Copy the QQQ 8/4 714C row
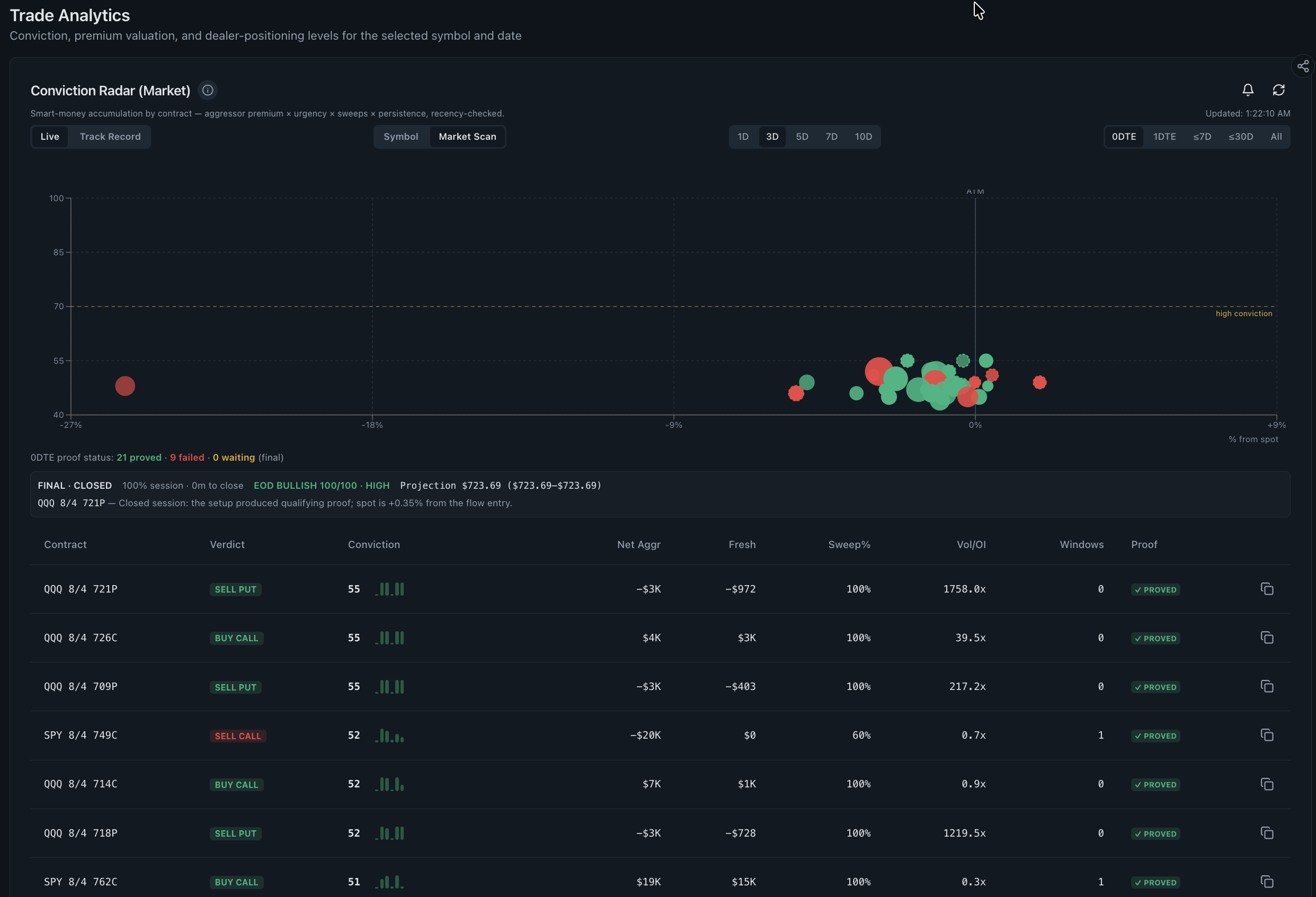 click(1267, 784)
